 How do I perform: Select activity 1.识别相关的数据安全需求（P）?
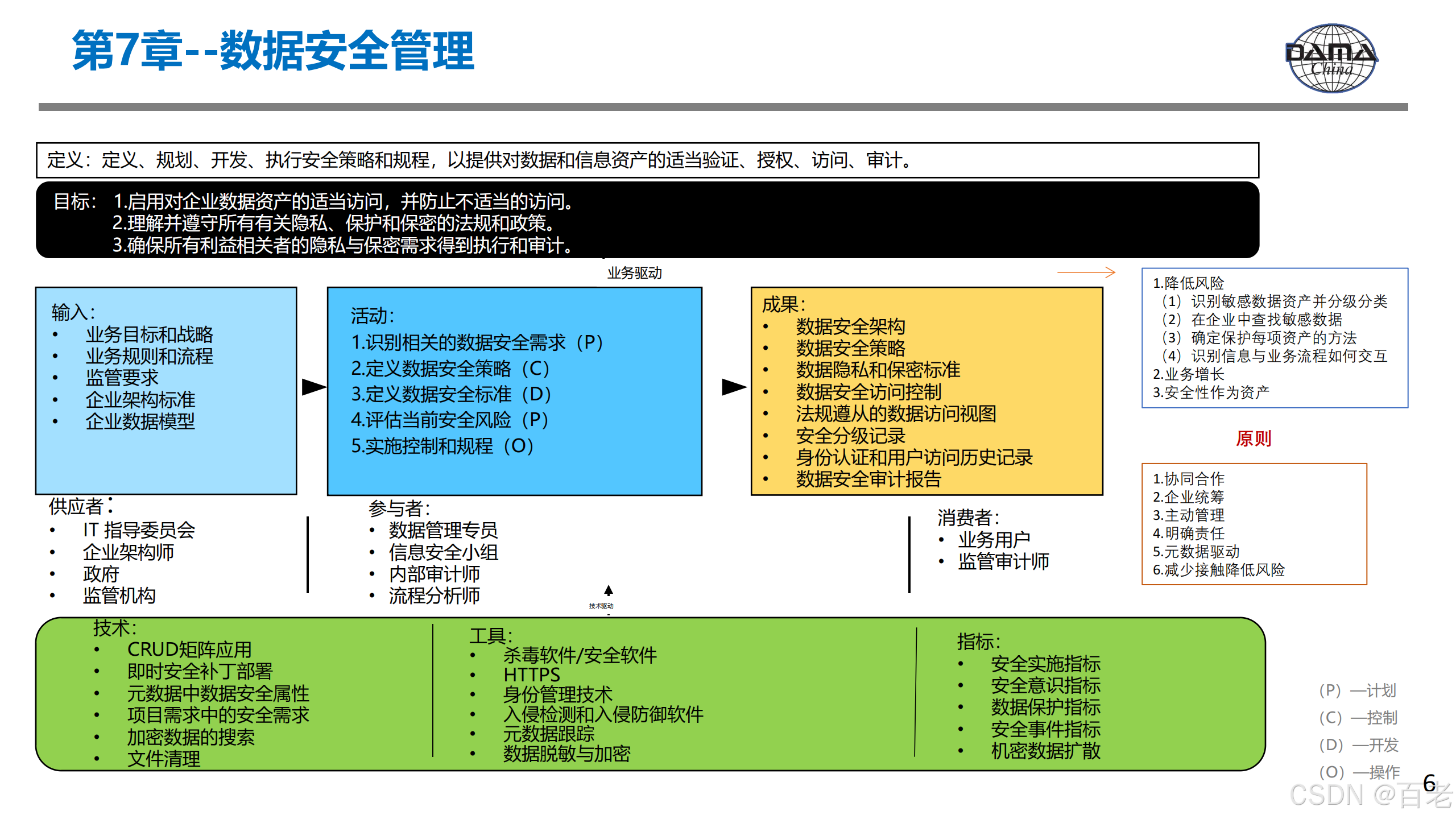[x=477, y=342]
